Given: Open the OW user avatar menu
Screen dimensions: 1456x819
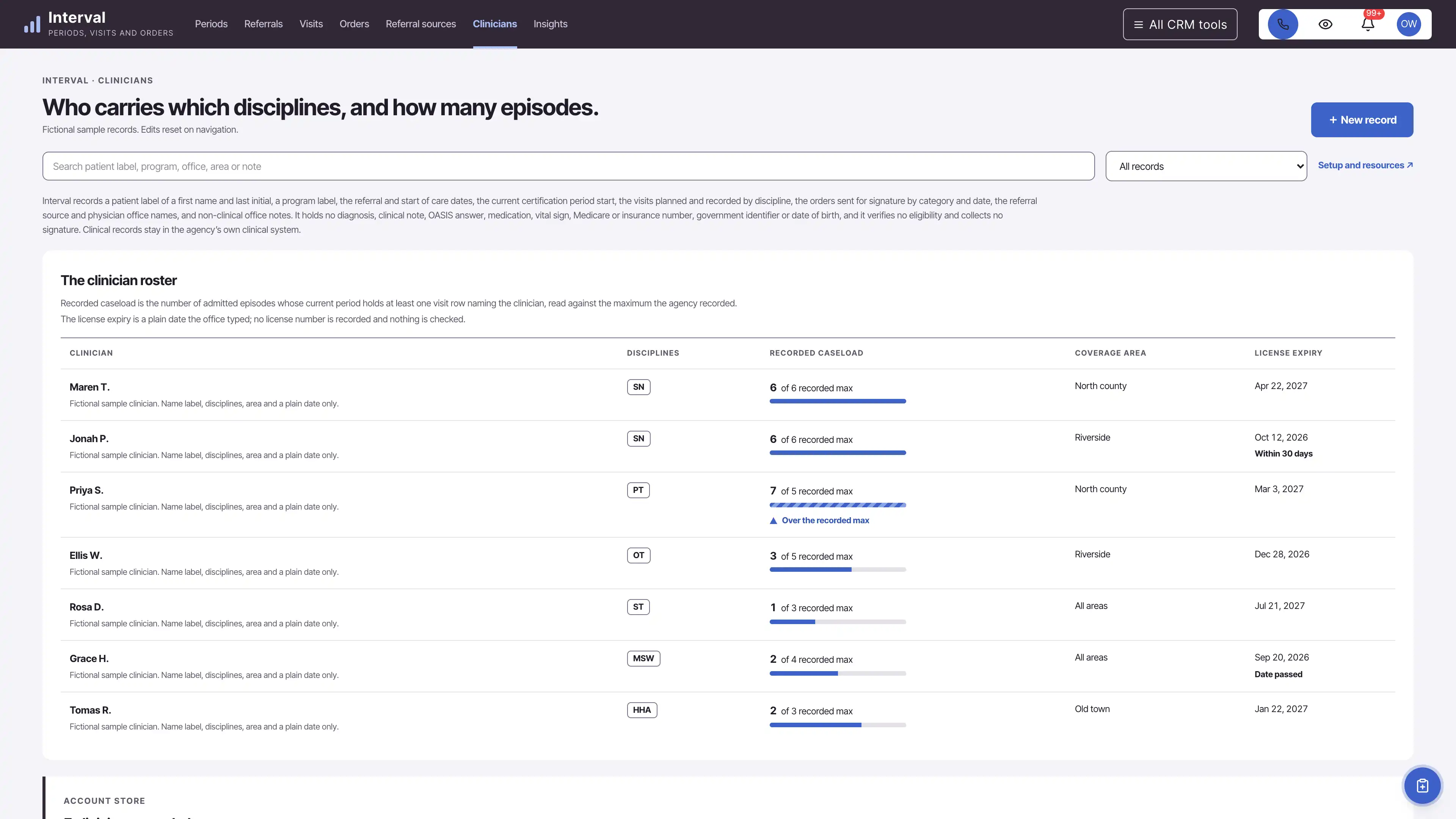Looking at the screenshot, I should (x=1409, y=24).
